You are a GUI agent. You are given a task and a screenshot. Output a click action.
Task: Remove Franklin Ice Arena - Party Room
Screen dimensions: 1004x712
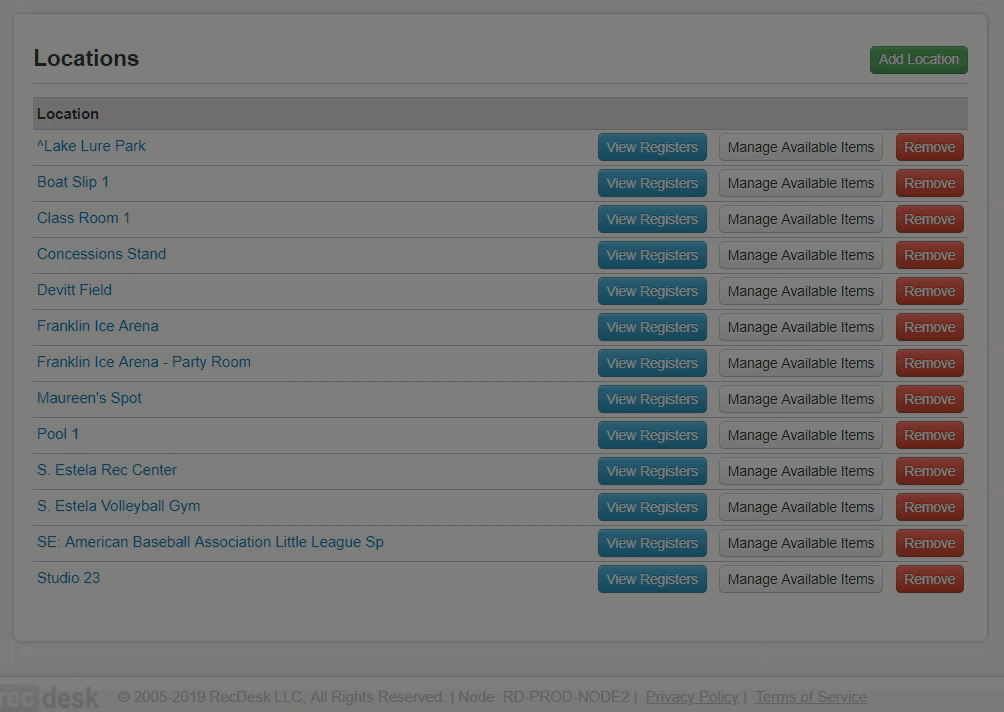(x=929, y=363)
